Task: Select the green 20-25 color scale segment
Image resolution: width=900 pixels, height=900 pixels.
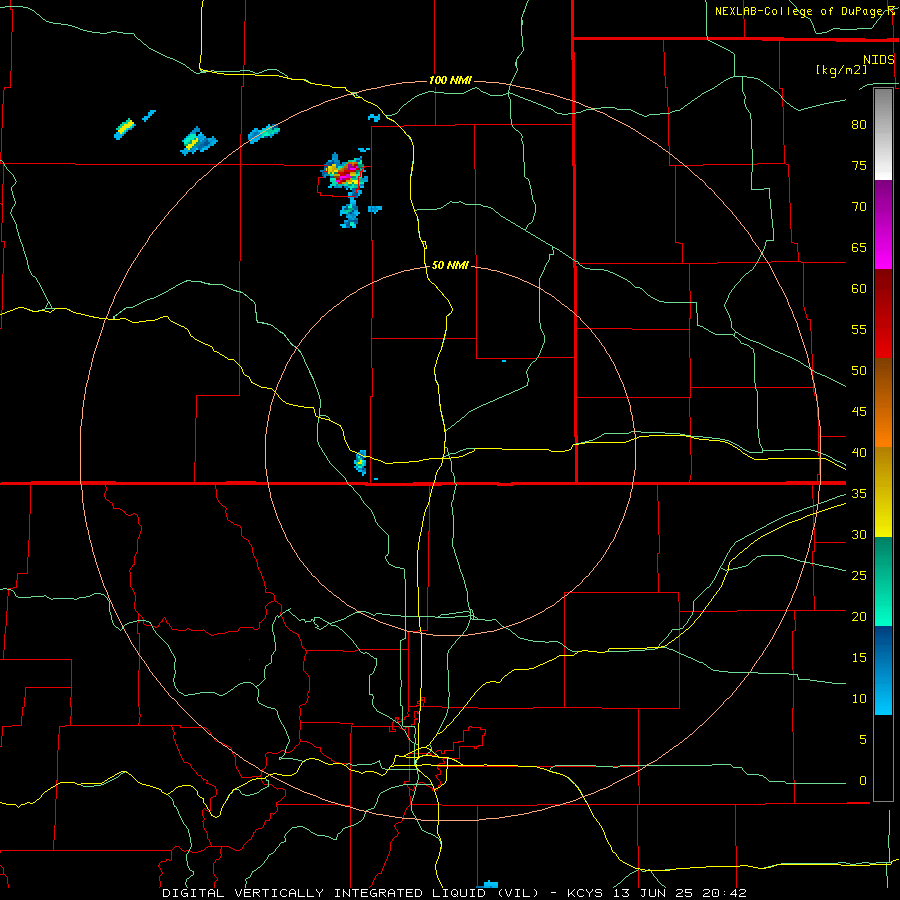Action: 883,581
